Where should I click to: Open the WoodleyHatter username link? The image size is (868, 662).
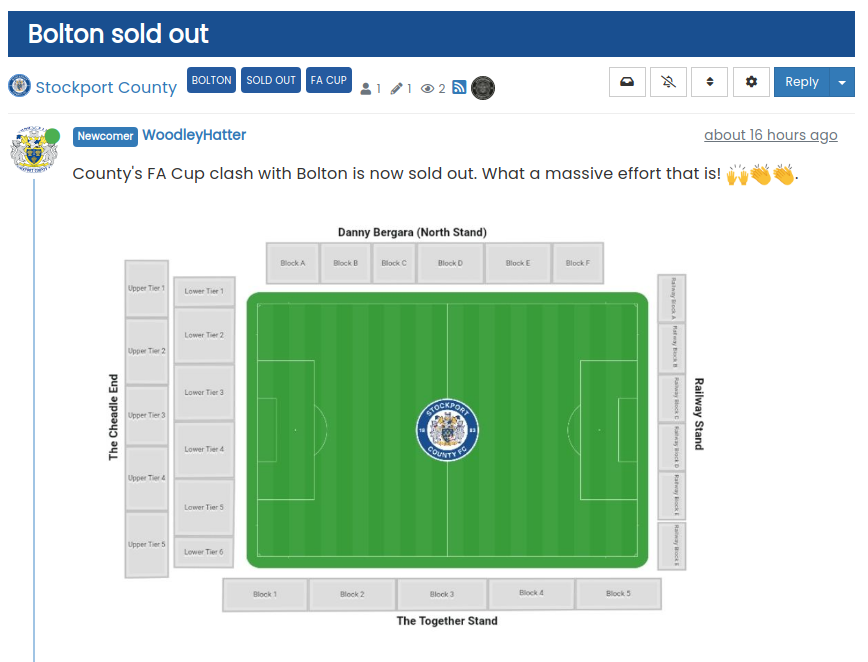(x=194, y=135)
